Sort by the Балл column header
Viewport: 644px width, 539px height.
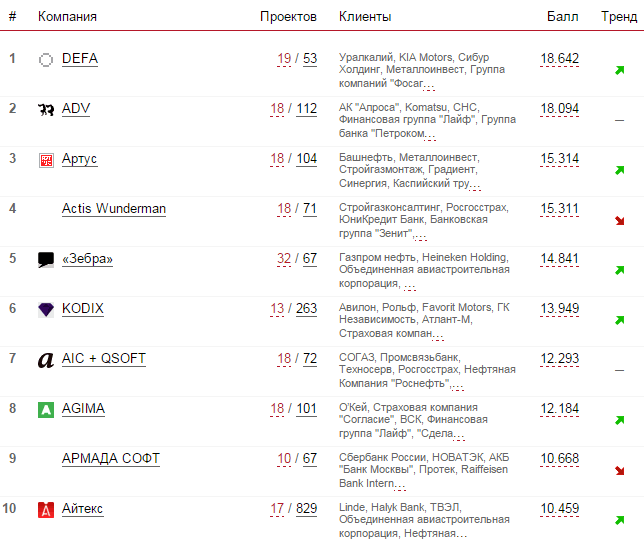[x=563, y=17]
